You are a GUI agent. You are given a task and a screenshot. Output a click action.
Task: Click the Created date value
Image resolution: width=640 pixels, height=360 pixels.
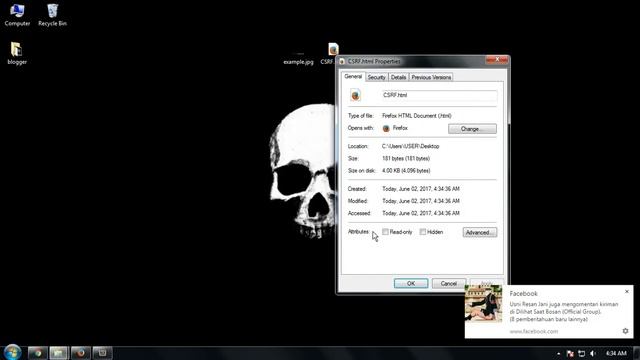click(x=421, y=189)
